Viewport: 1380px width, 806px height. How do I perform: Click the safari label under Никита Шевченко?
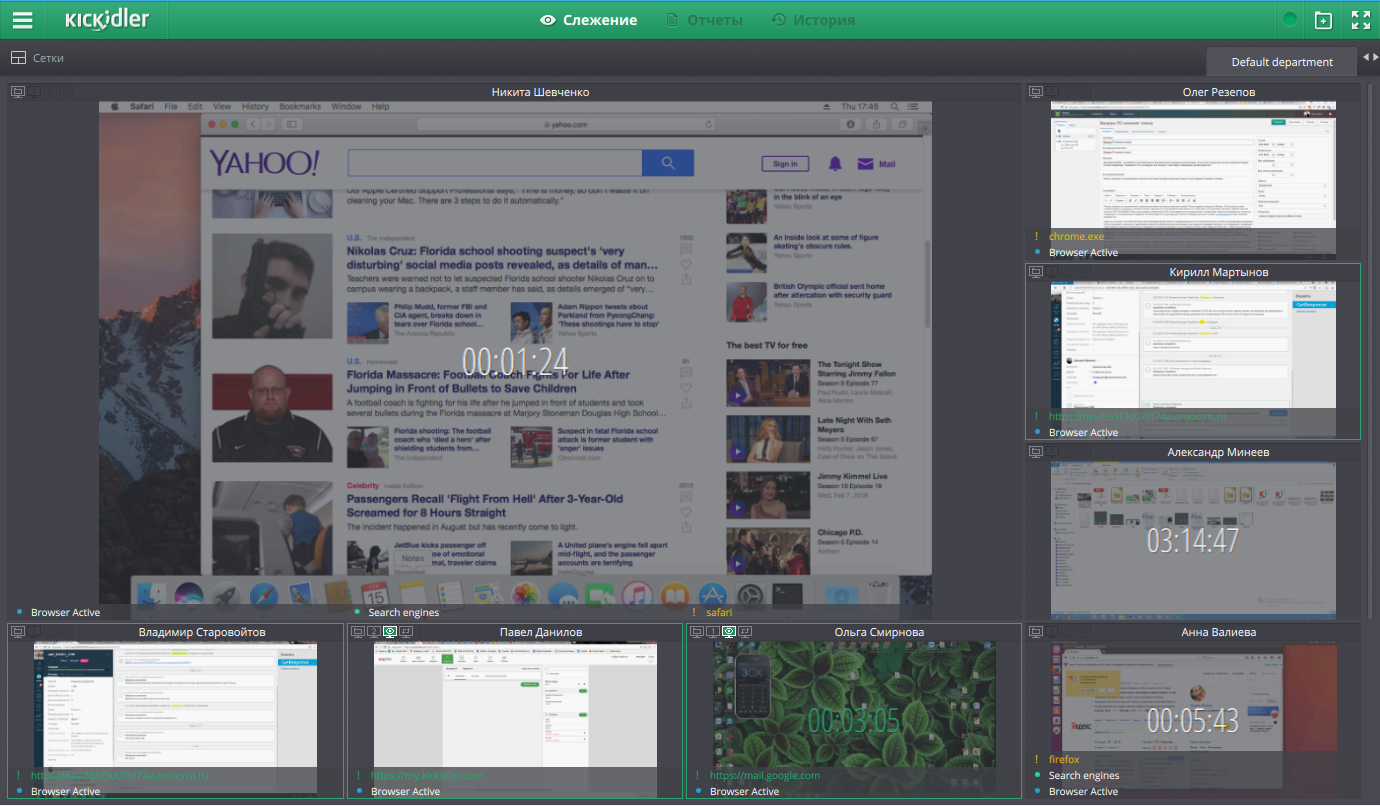(719, 612)
